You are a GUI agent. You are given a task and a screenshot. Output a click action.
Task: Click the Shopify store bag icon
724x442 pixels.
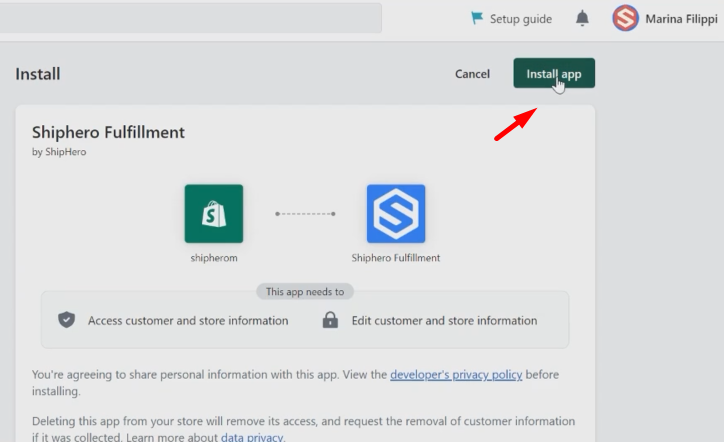[214, 213]
